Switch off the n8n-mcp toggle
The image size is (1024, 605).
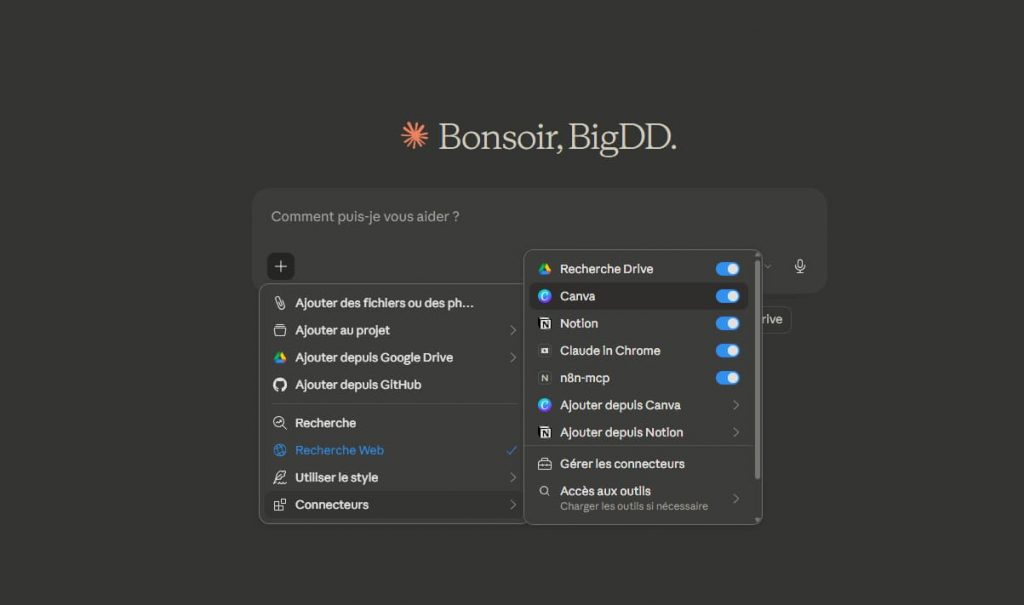(x=727, y=378)
